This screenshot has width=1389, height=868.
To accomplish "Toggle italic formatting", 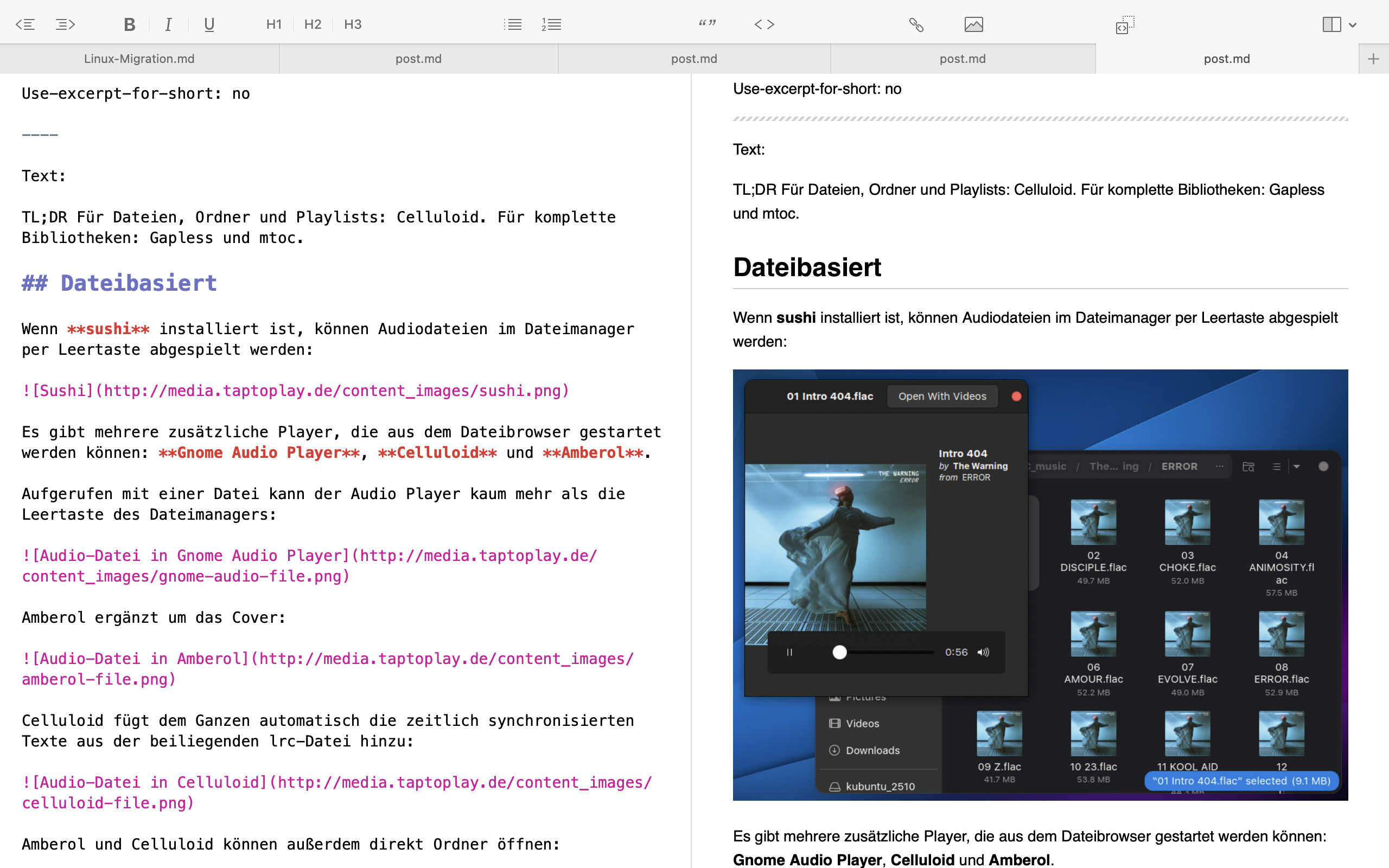I will tap(168, 24).
